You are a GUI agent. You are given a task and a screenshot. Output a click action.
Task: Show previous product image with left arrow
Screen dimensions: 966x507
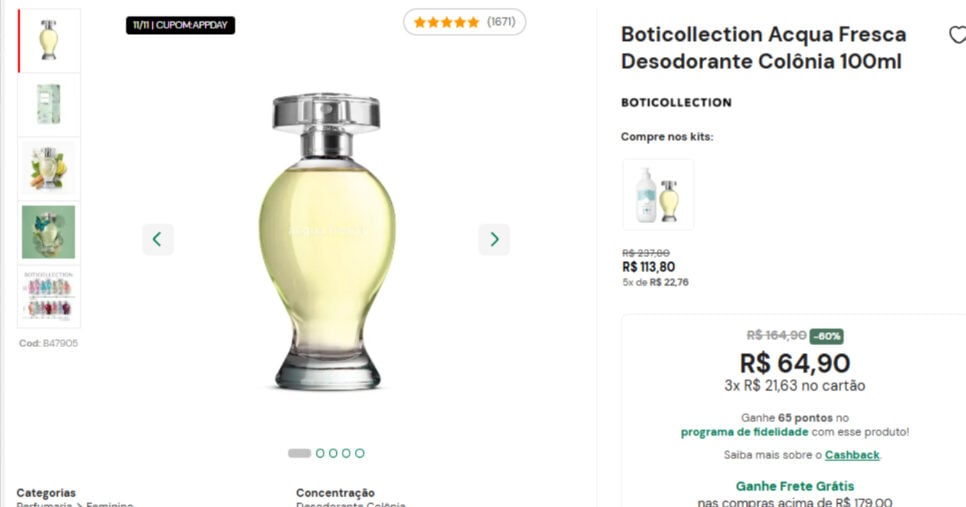pyautogui.click(x=157, y=239)
